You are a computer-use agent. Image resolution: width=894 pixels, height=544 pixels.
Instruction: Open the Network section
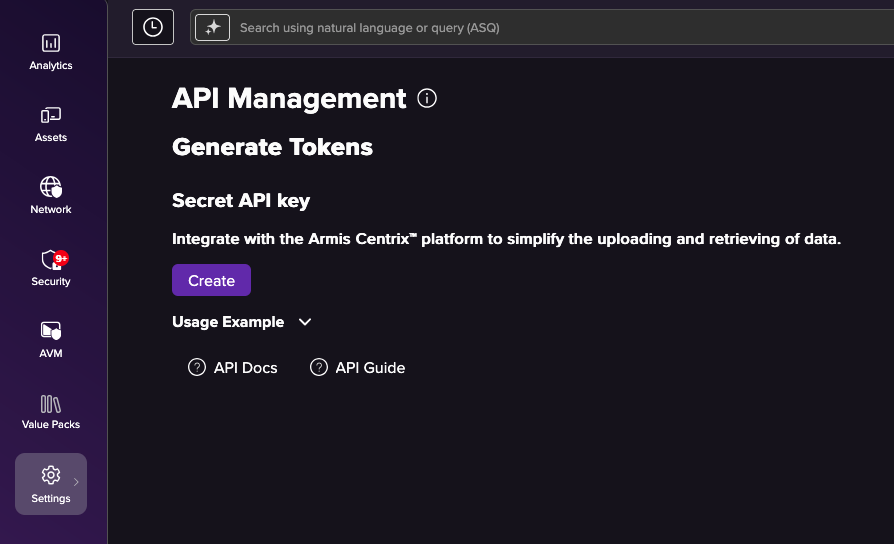click(x=51, y=196)
